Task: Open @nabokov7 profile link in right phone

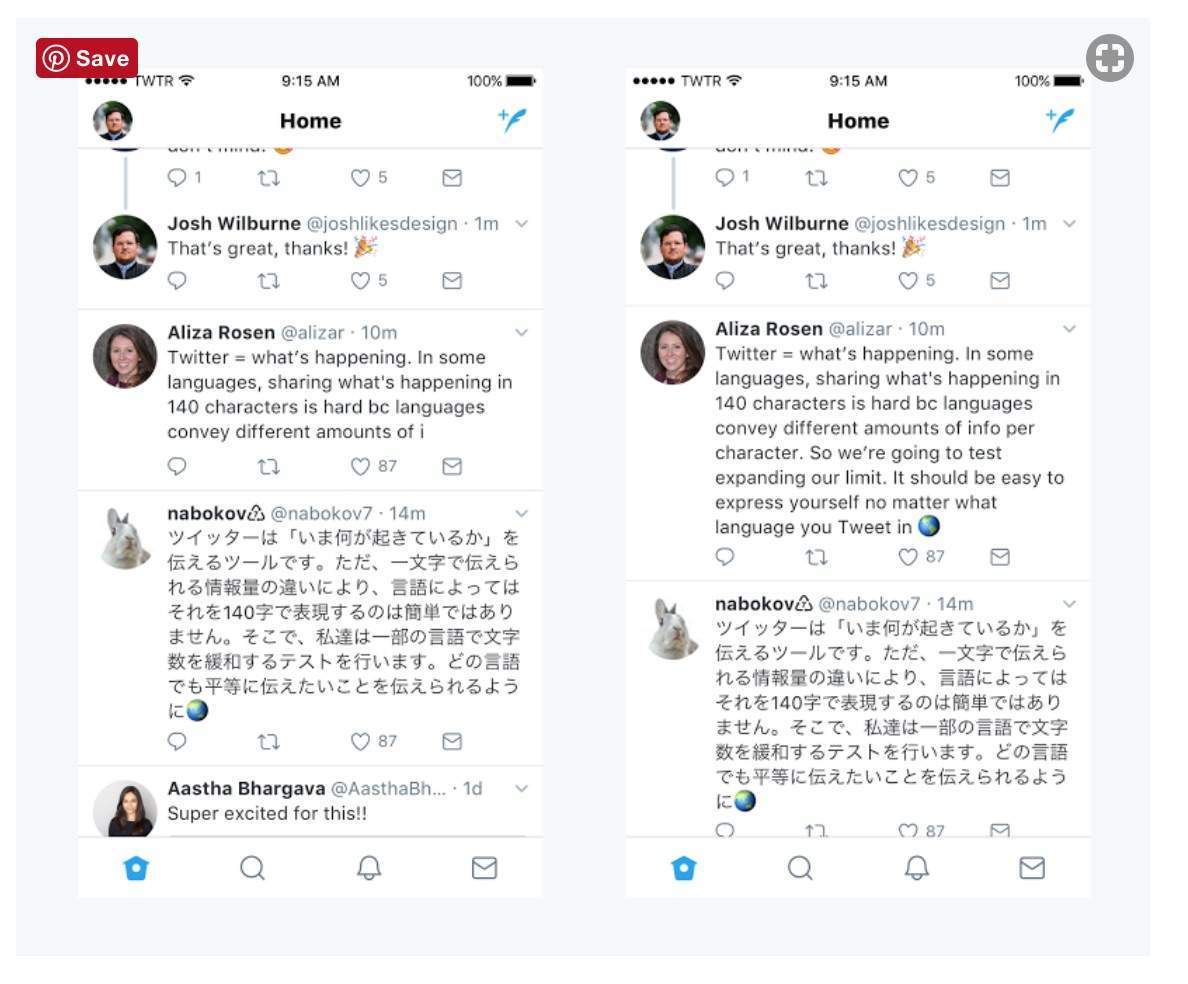Action: coord(869,604)
